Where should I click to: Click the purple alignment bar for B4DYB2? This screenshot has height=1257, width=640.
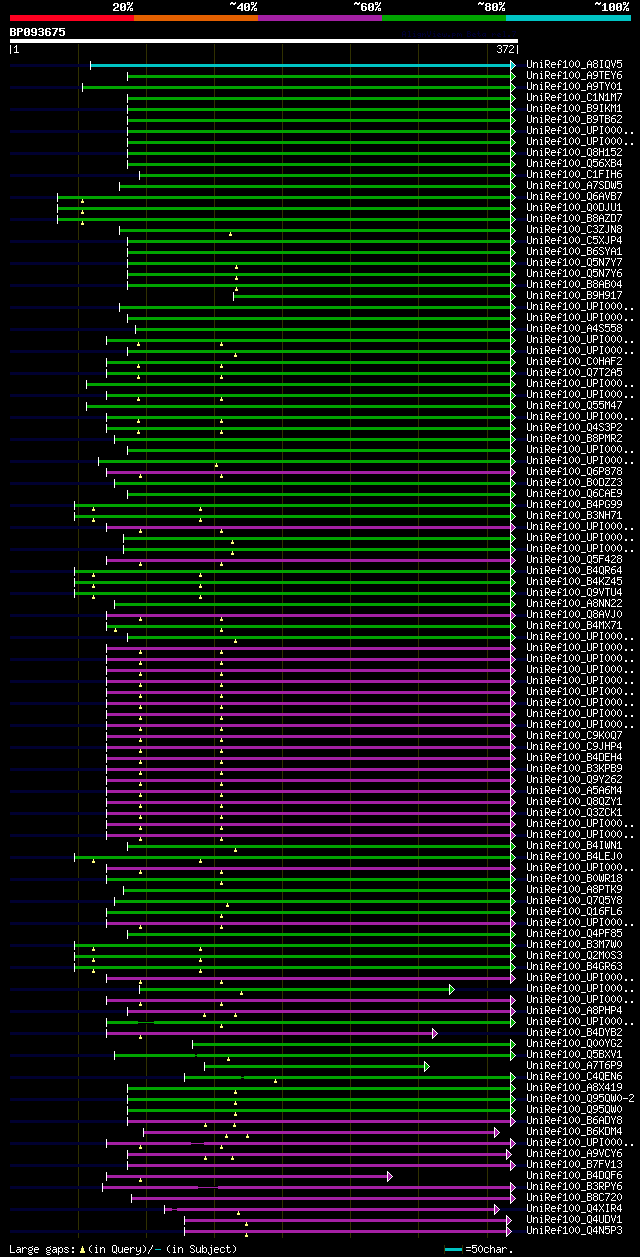point(271,1033)
